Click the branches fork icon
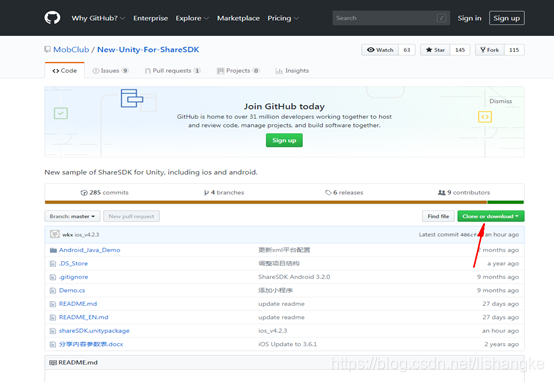This screenshot has width=554, height=382. 206,193
